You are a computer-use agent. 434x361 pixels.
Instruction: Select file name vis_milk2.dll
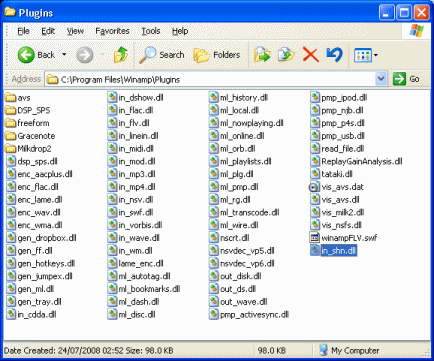tap(343, 212)
